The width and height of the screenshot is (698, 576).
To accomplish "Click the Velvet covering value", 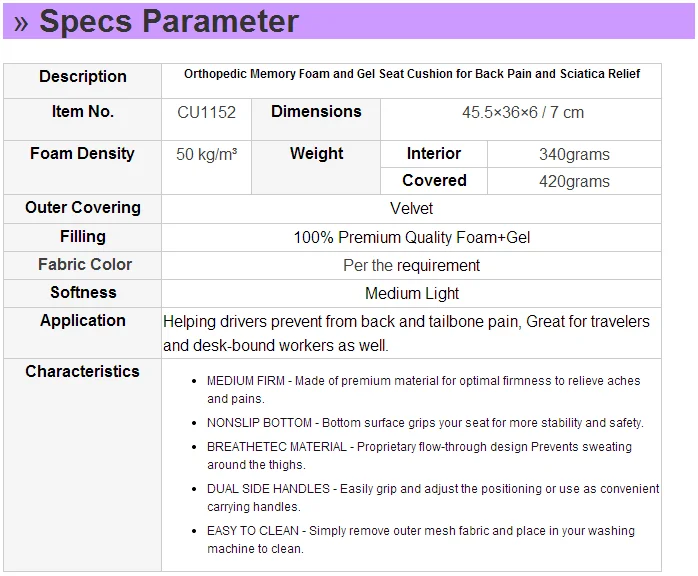I will 411,209.
